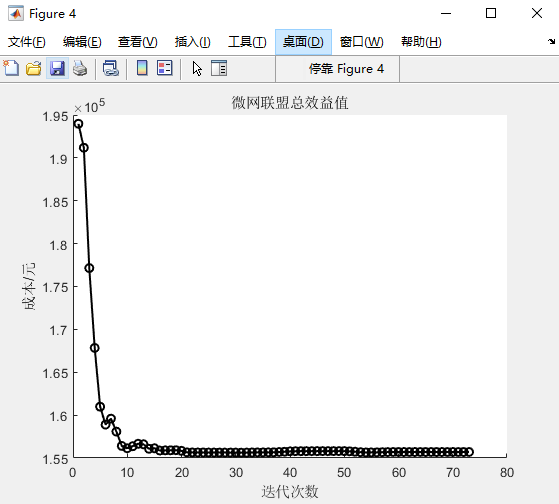Open the 窗口(W) menu

[361, 42]
